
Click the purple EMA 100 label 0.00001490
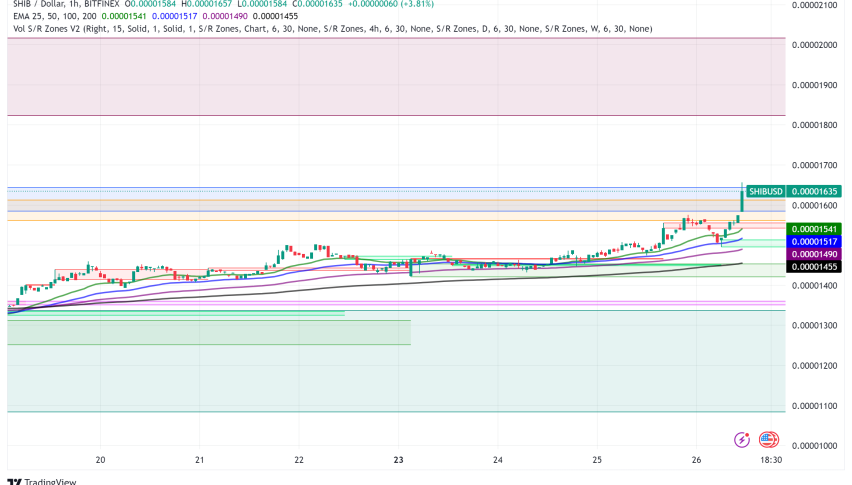click(x=814, y=254)
